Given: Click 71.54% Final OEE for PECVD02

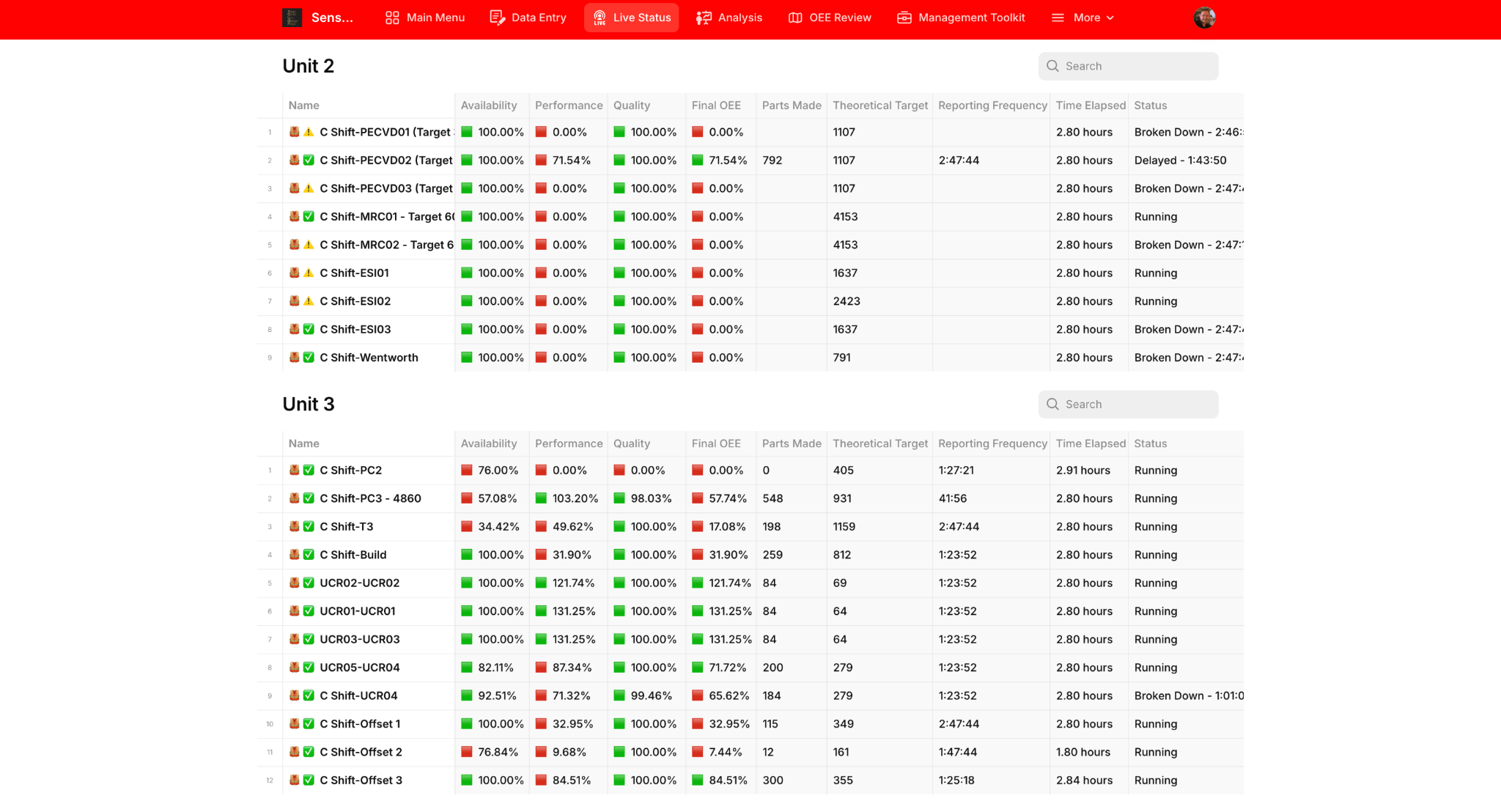Looking at the screenshot, I should [728, 160].
